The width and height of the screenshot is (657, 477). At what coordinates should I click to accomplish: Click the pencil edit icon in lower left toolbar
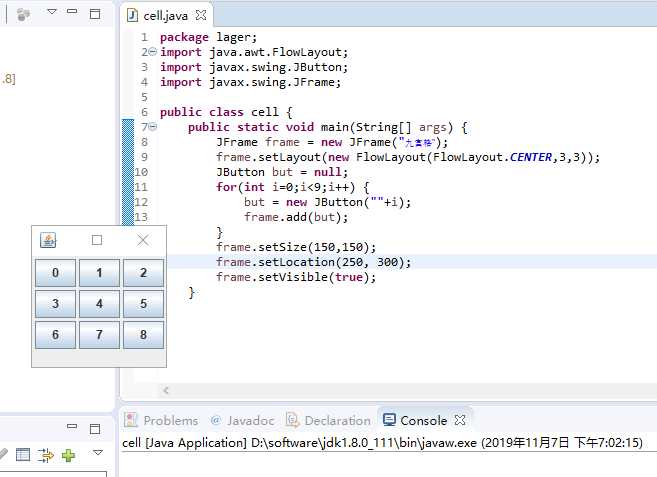[x=3, y=454]
